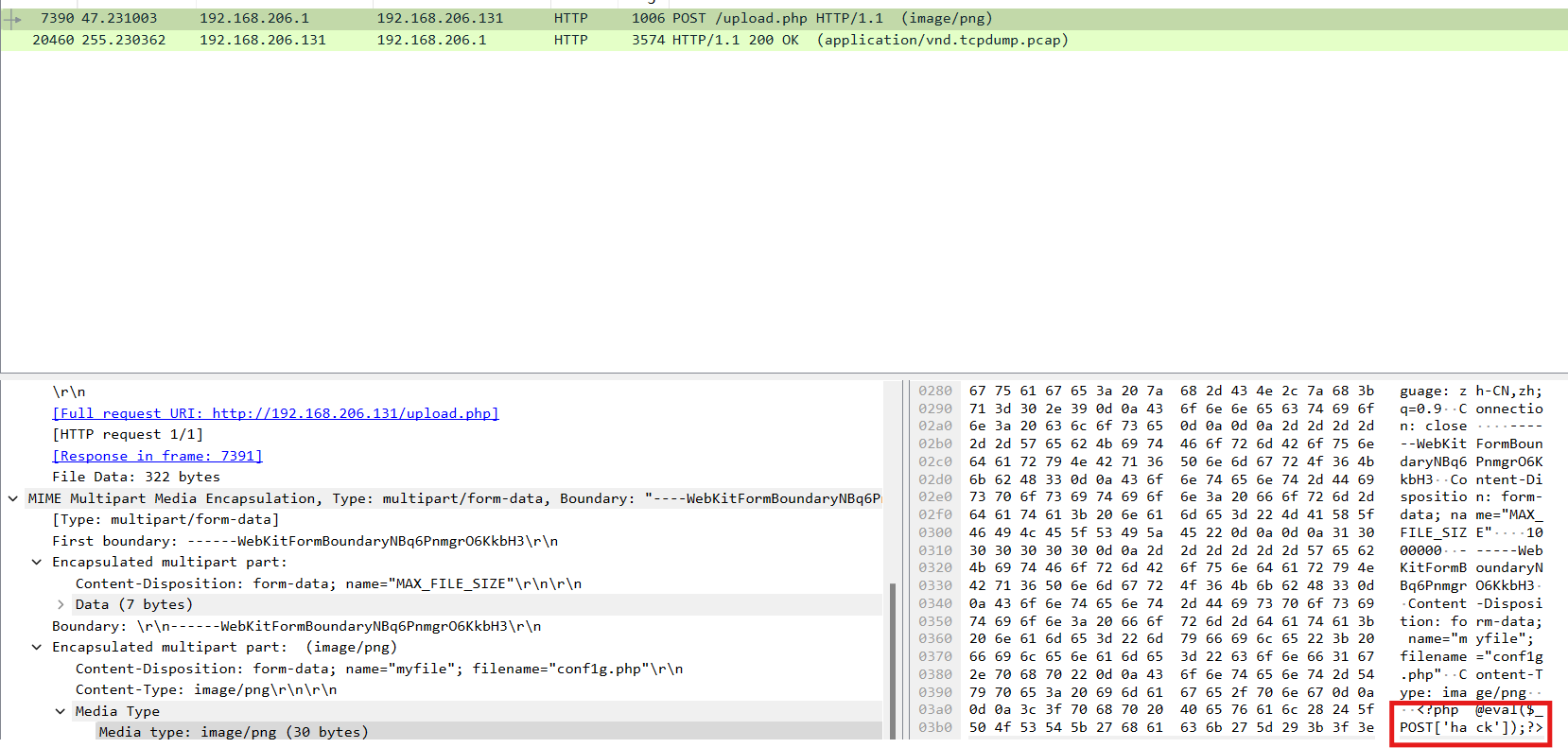Expand the Data (7 bytes) node
1568x748 pixels.
pos(61,604)
